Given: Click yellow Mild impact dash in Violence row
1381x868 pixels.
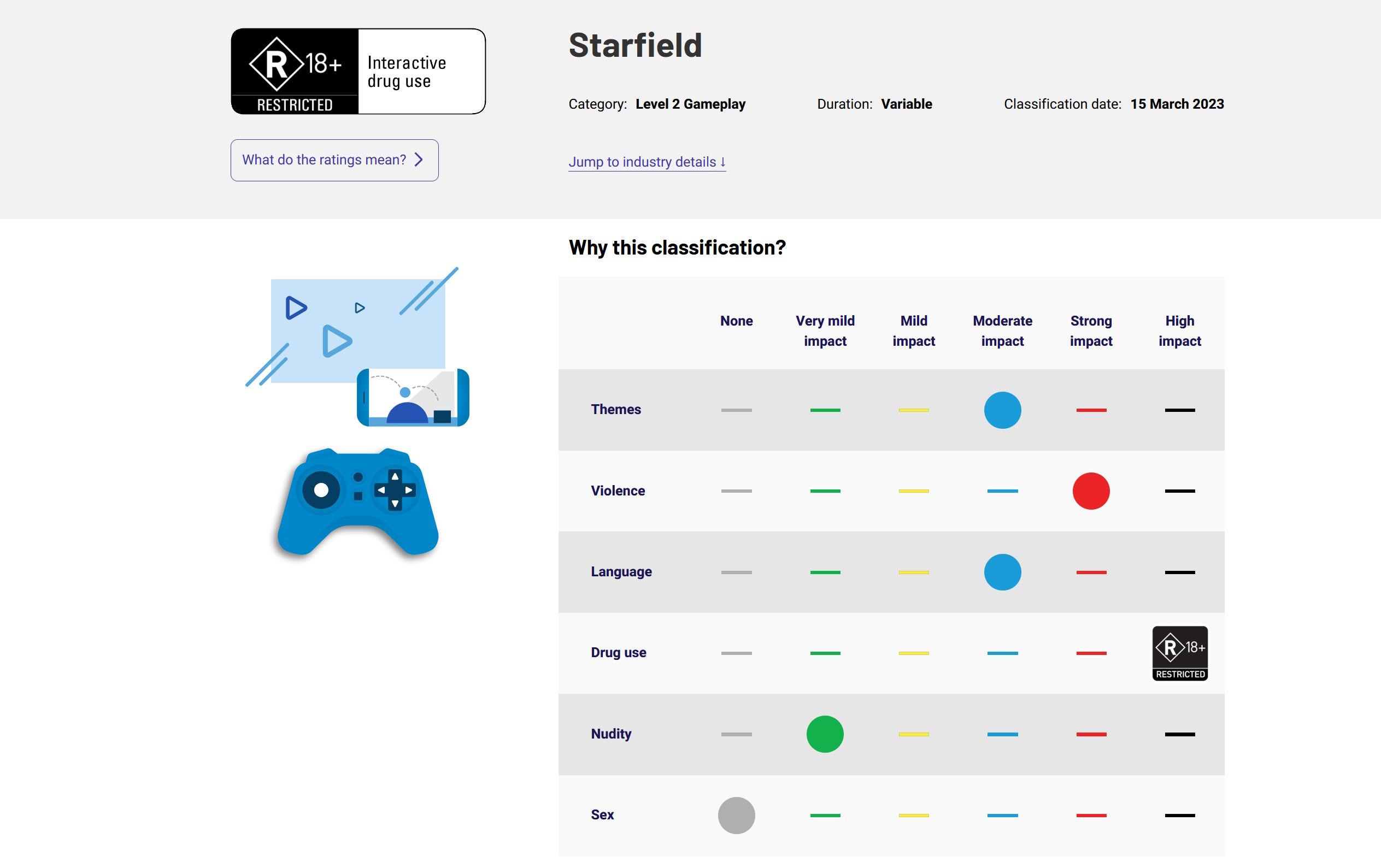Looking at the screenshot, I should (914, 491).
